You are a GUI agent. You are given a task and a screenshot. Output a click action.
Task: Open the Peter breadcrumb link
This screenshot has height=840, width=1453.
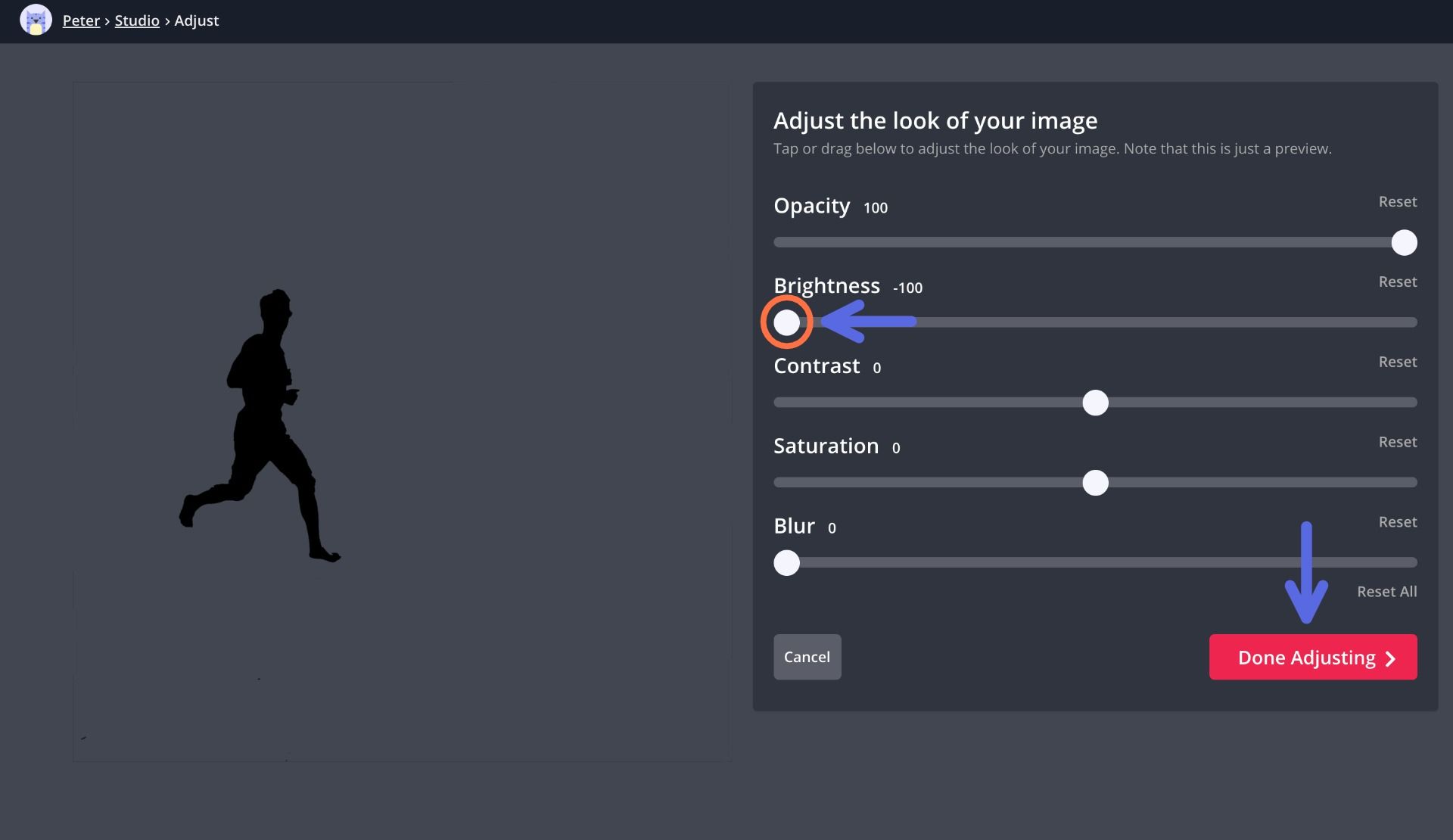click(81, 20)
